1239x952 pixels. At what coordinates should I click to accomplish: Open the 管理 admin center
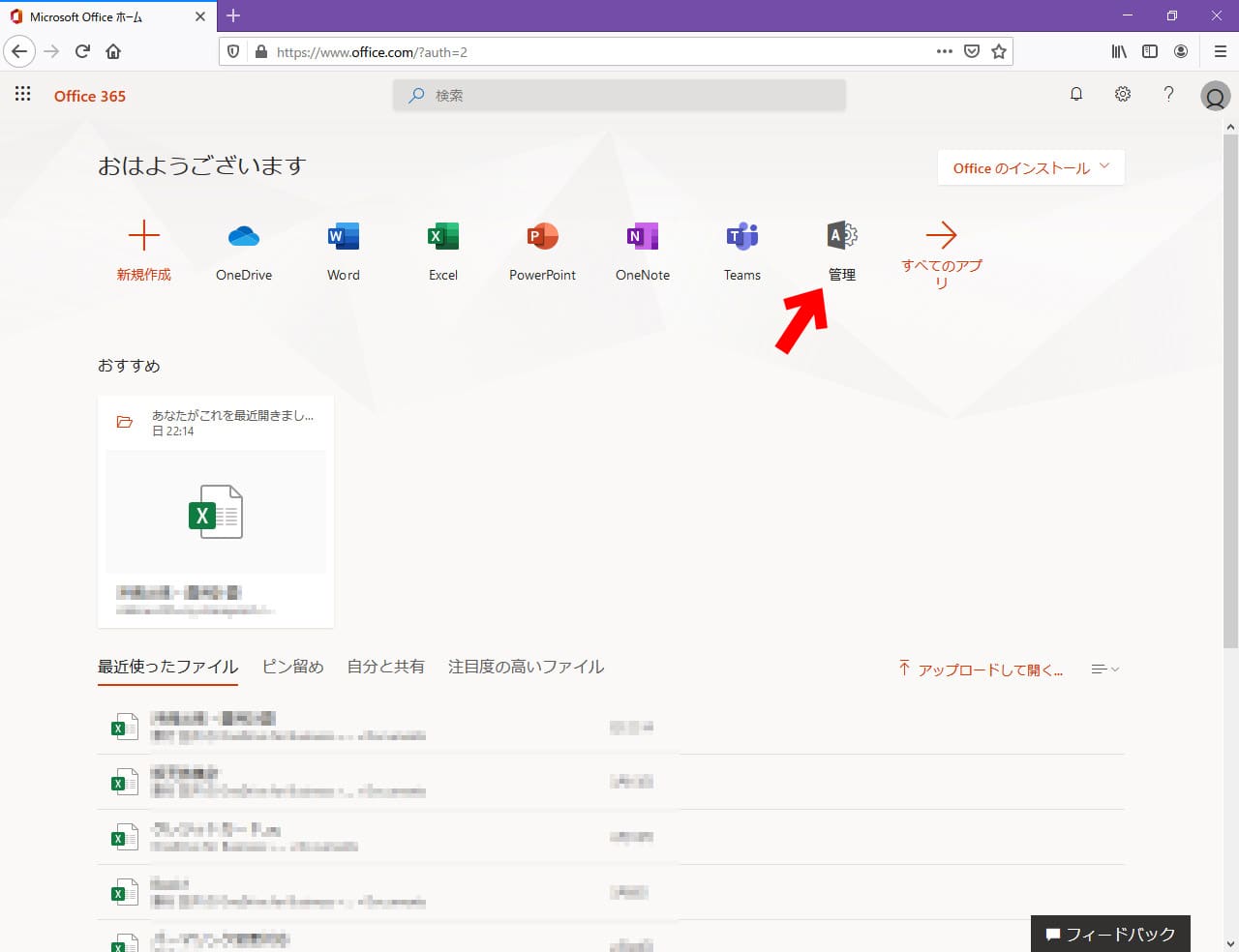click(842, 251)
